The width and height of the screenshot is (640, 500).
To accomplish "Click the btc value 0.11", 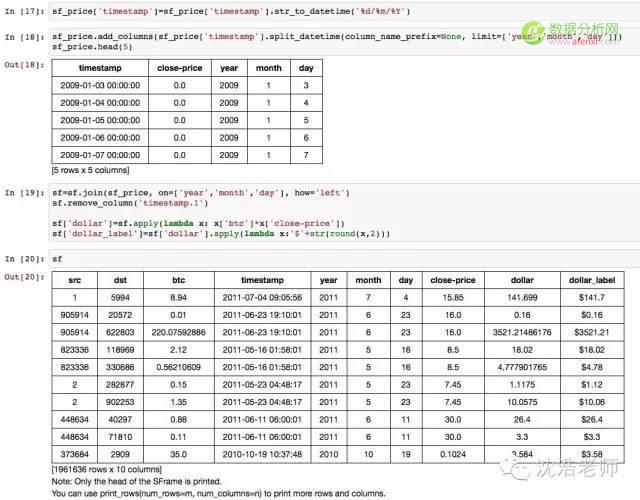I will 178,437.
